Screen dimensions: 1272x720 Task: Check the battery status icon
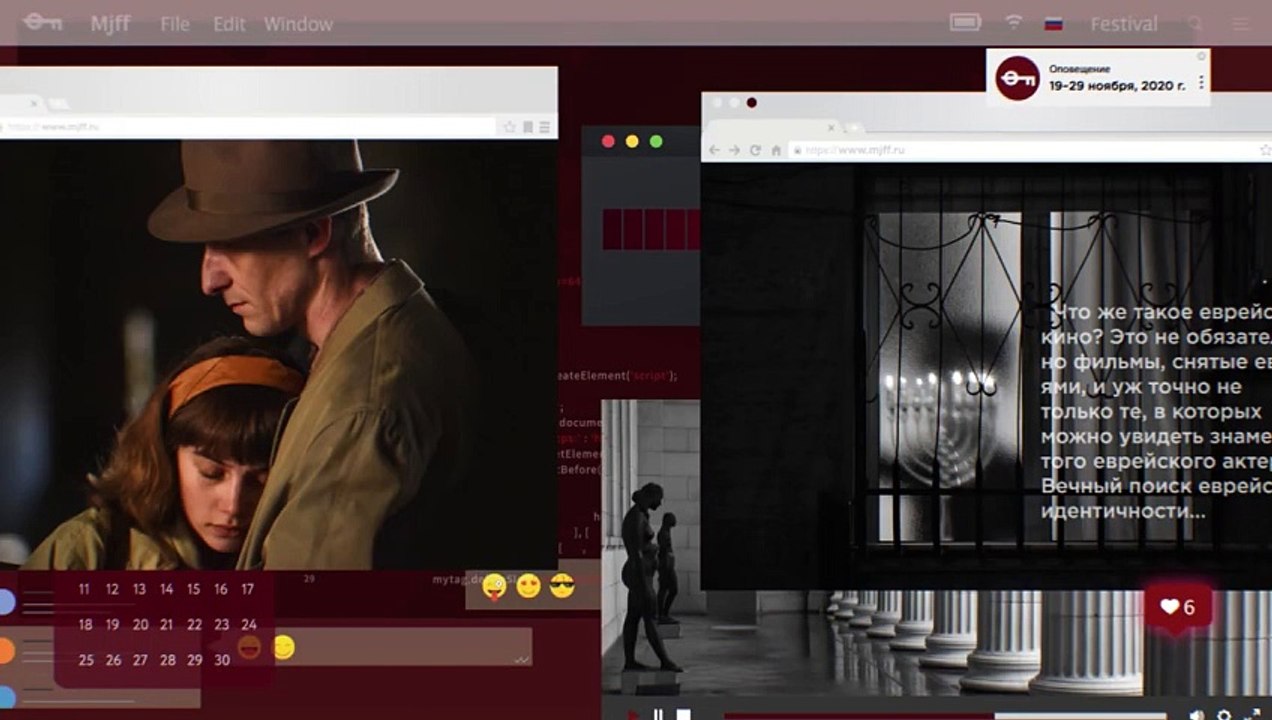[x=965, y=22]
